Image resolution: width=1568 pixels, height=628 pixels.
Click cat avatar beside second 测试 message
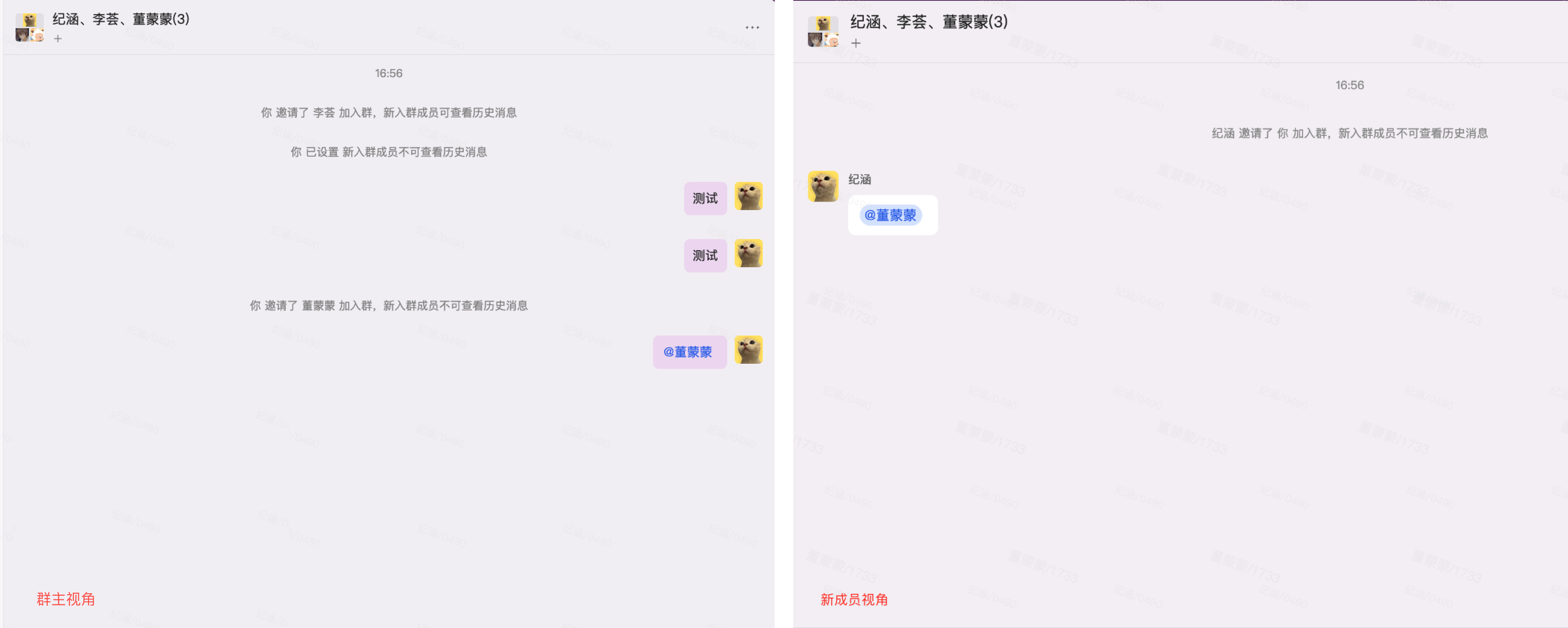click(749, 254)
